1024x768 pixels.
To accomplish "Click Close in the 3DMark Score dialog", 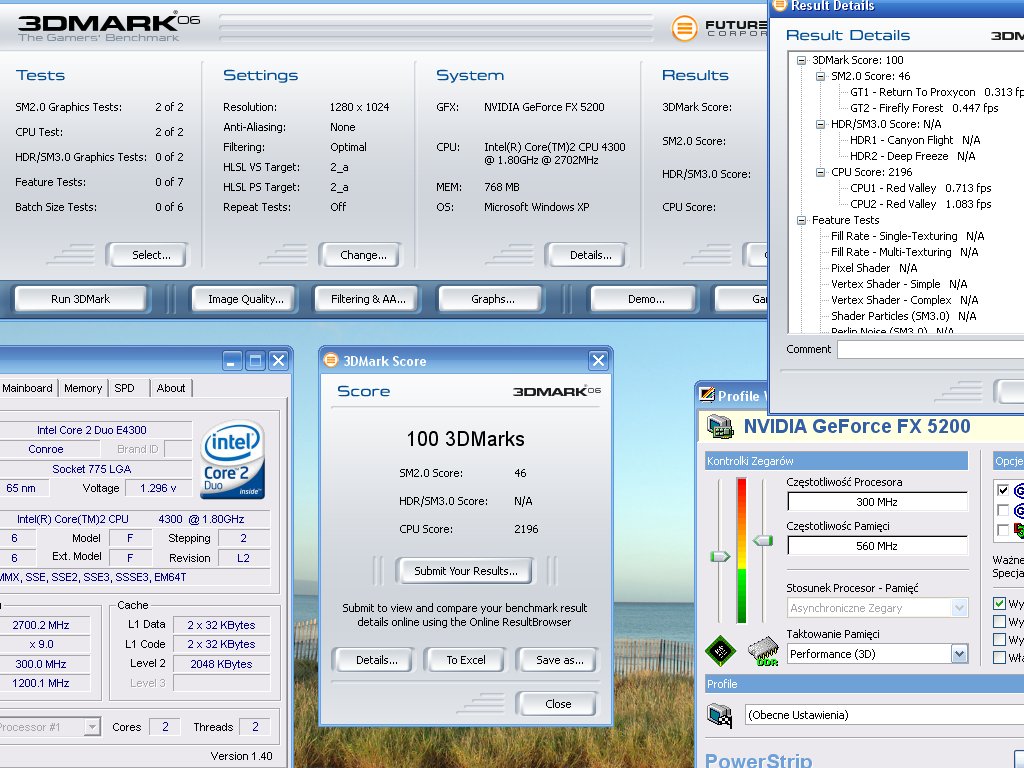I will pyautogui.click(x=558, y=704).
